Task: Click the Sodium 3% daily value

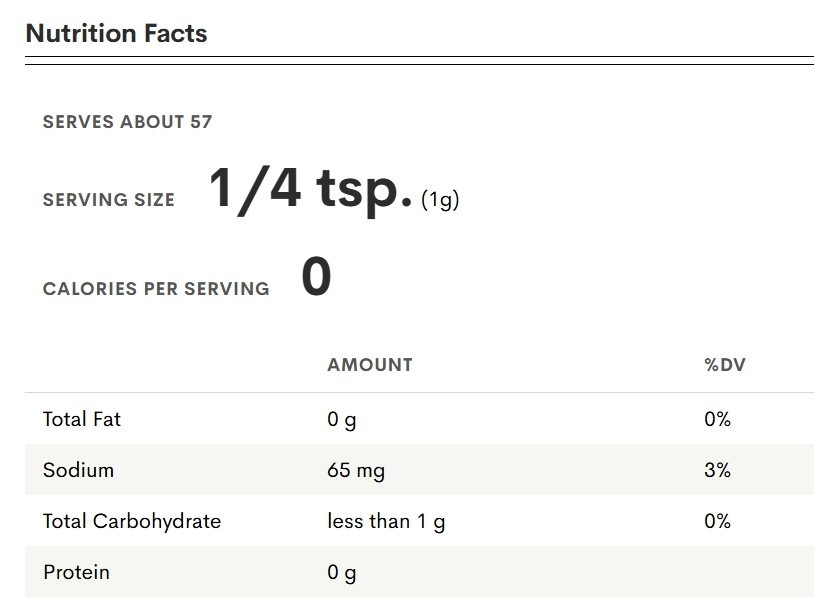Action: point(718,470)
